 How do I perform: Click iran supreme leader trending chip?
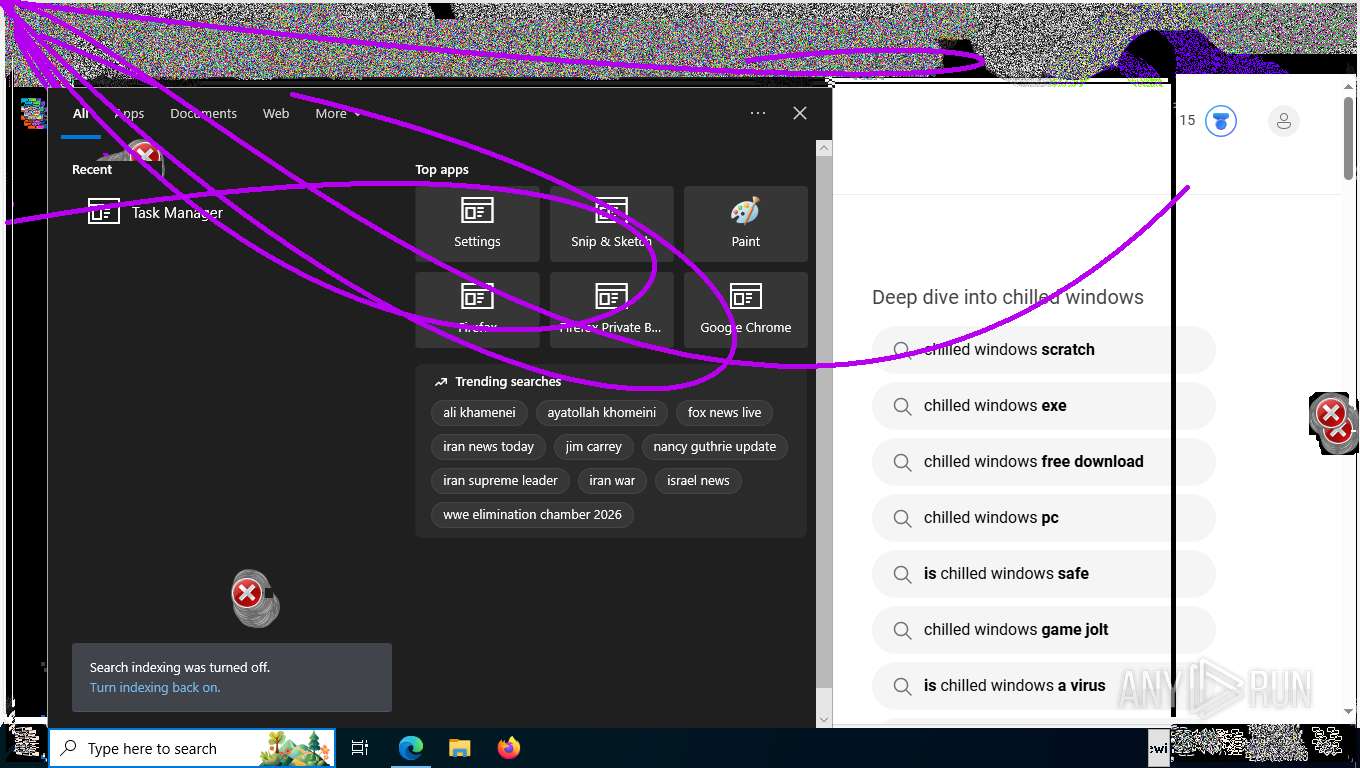click(x=500, y=480)
